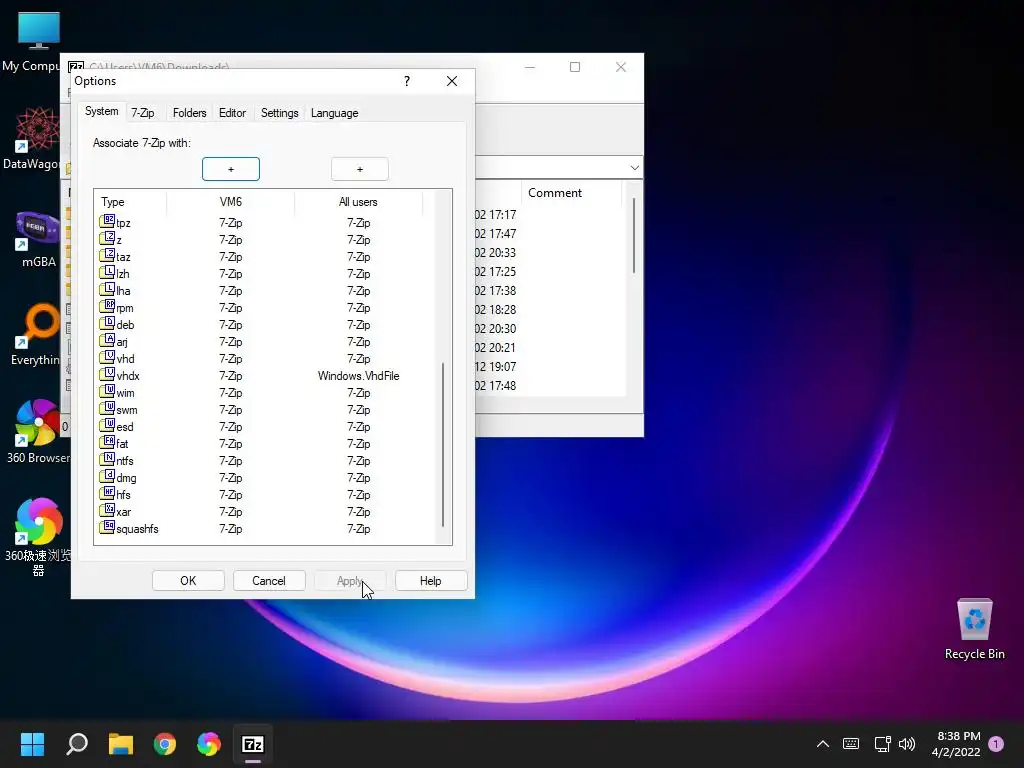Select the arj file type icon
The width and height of the screenshot is (1024, 768).
107,340
